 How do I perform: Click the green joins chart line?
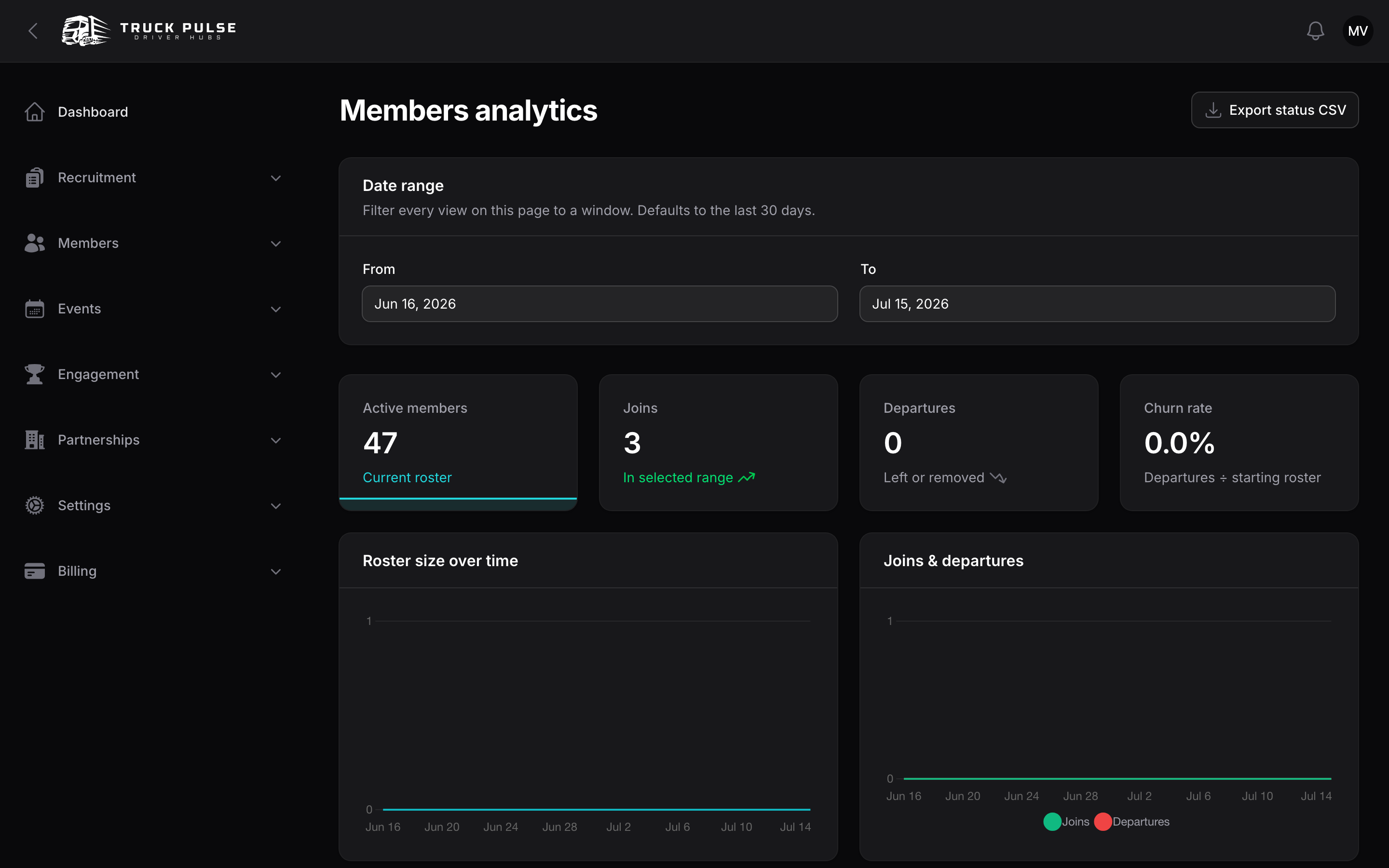point(1117,778)
